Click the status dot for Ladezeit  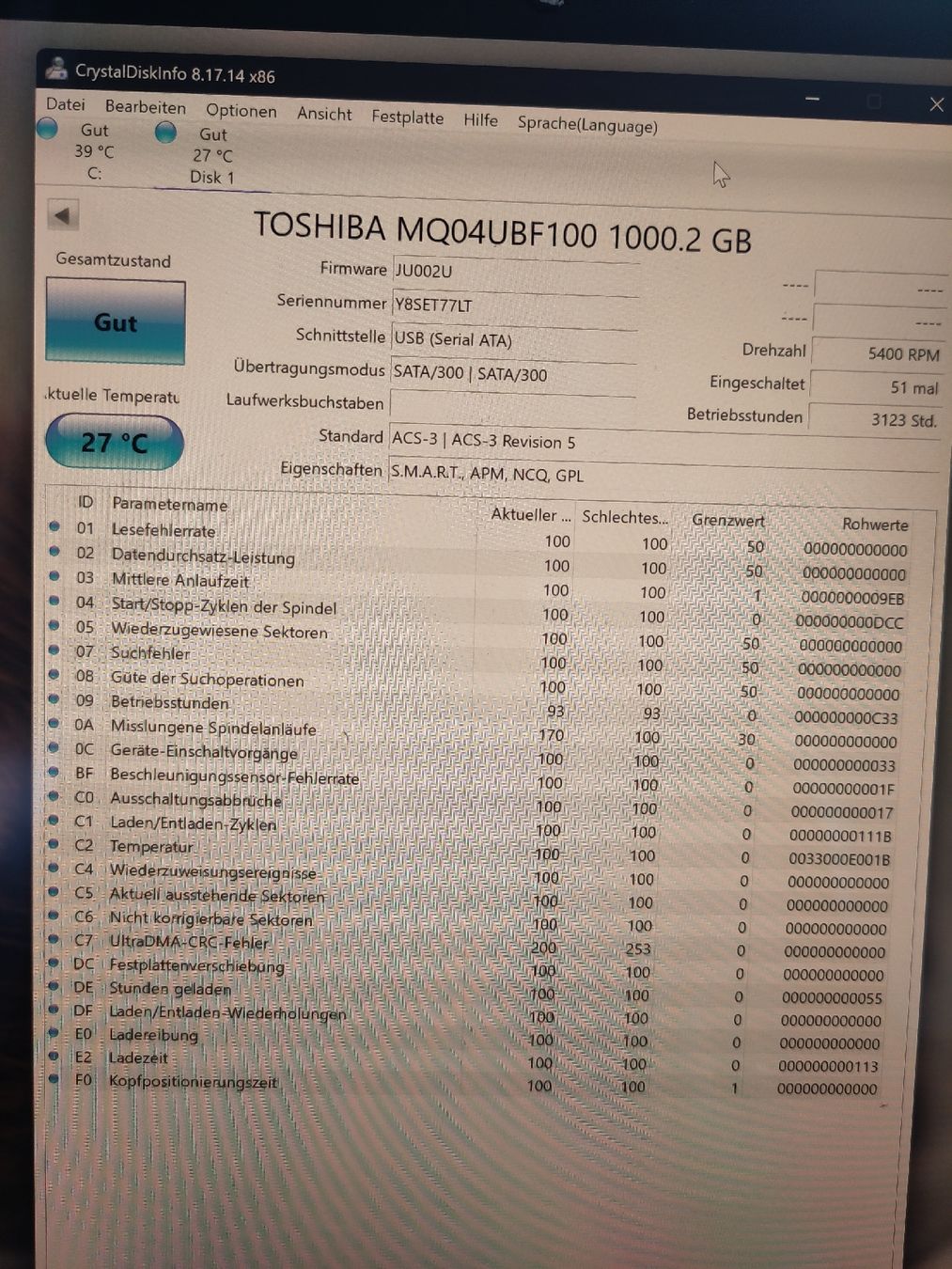coord(54,1056)
